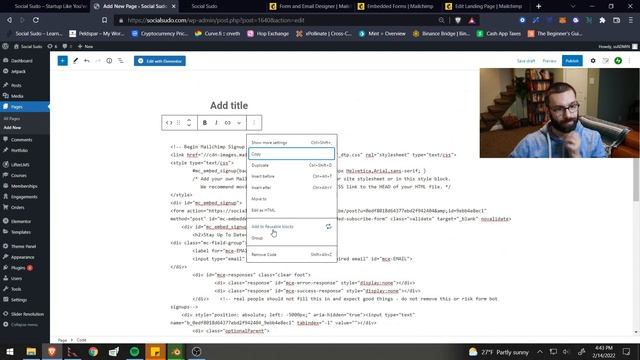
Task: Click the blue block inserter plus button
Action: click(x=62, y=61)
